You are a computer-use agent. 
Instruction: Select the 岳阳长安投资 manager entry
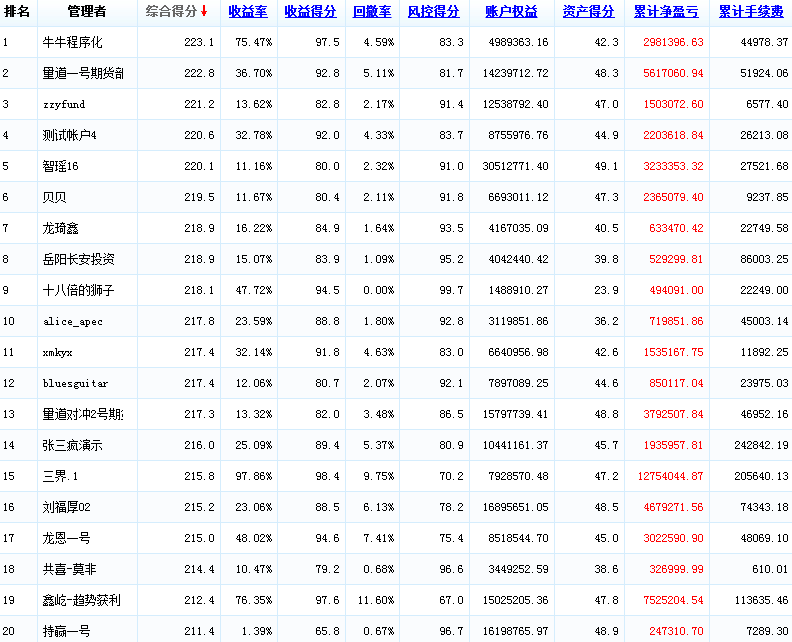click(x=79, y=260)
